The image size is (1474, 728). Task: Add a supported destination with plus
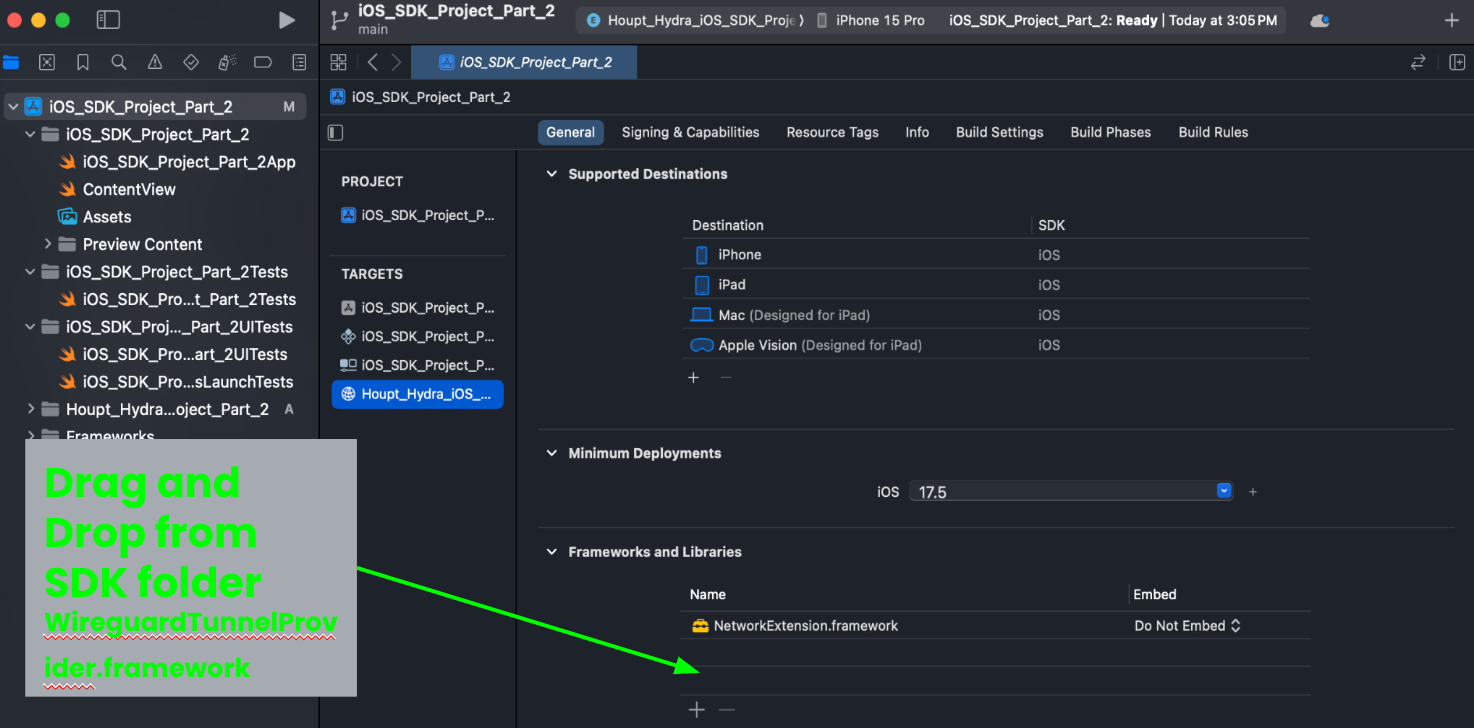pyautogui.click(x=694, y=377)
